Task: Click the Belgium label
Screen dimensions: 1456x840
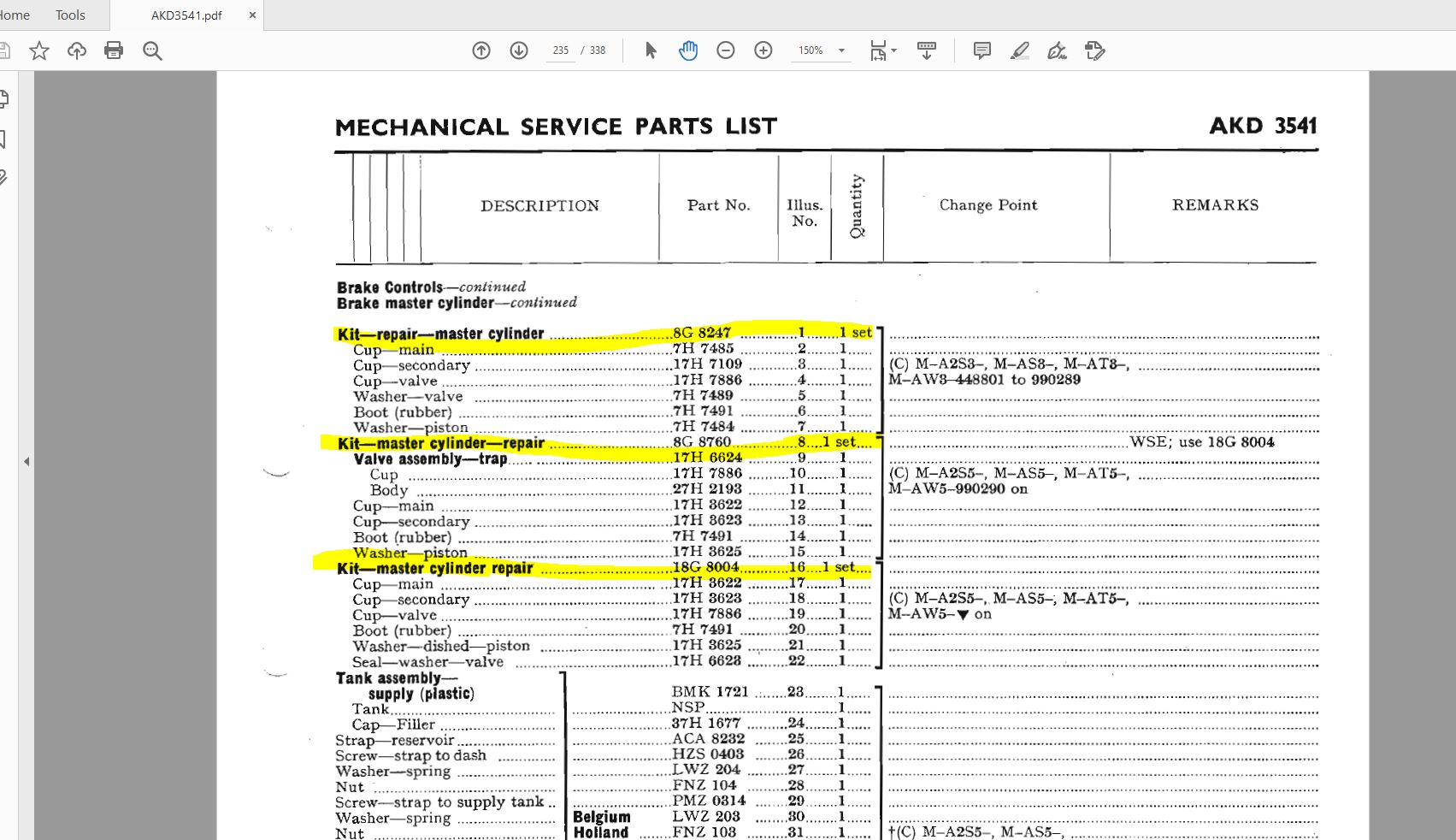Action: coord(601,817)
